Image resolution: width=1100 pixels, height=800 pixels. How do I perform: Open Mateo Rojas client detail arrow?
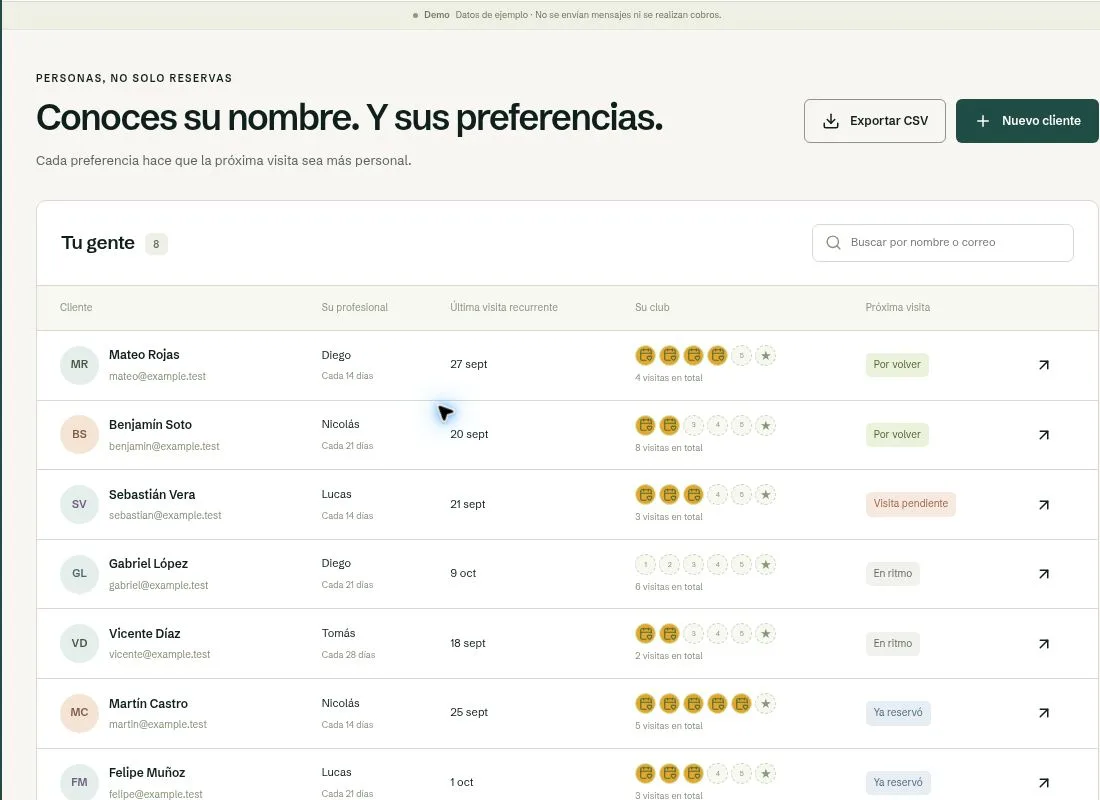(x=1044, y=365)
